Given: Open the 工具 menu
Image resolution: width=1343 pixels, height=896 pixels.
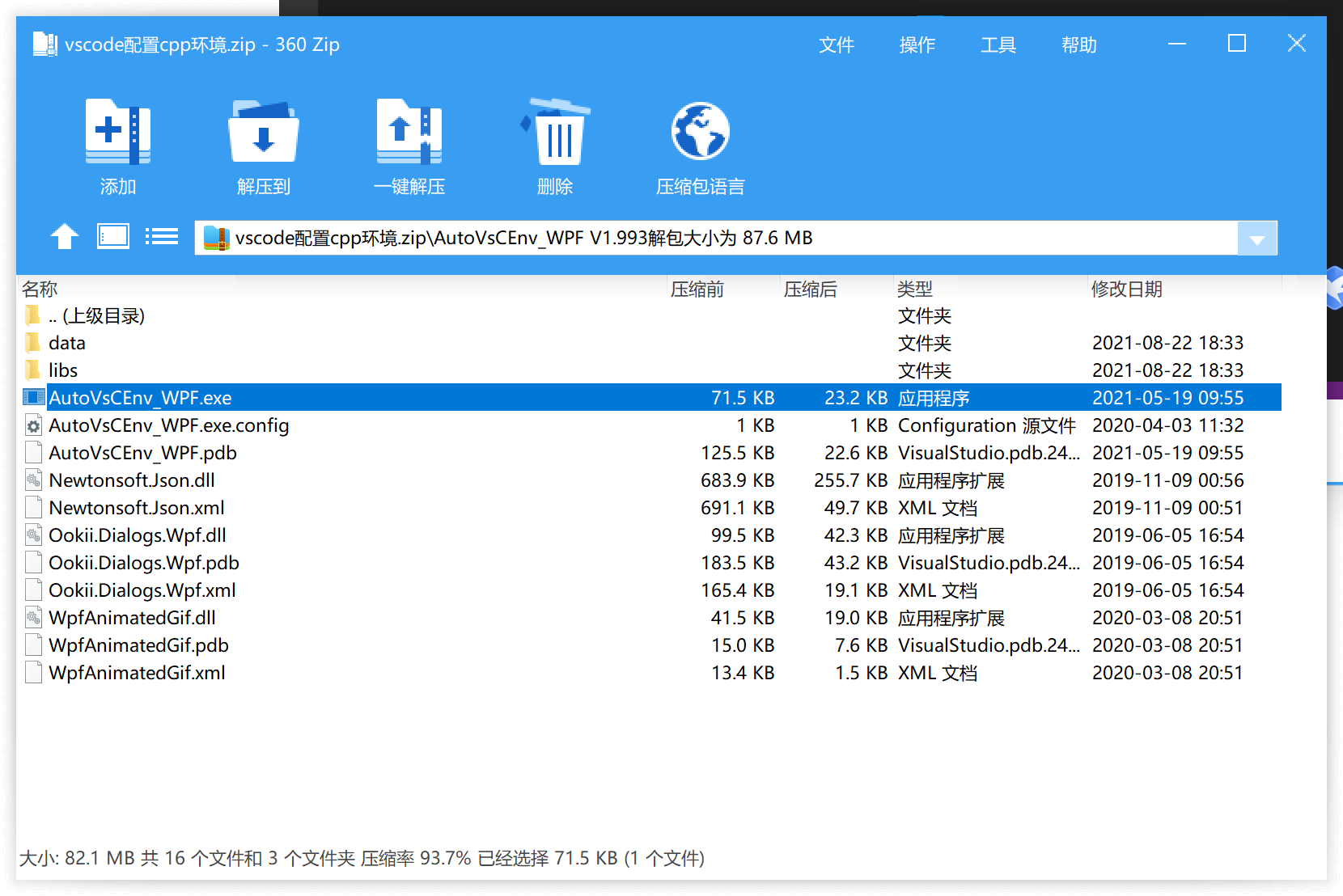Looking at the screenshot, I should click(998, 44).
